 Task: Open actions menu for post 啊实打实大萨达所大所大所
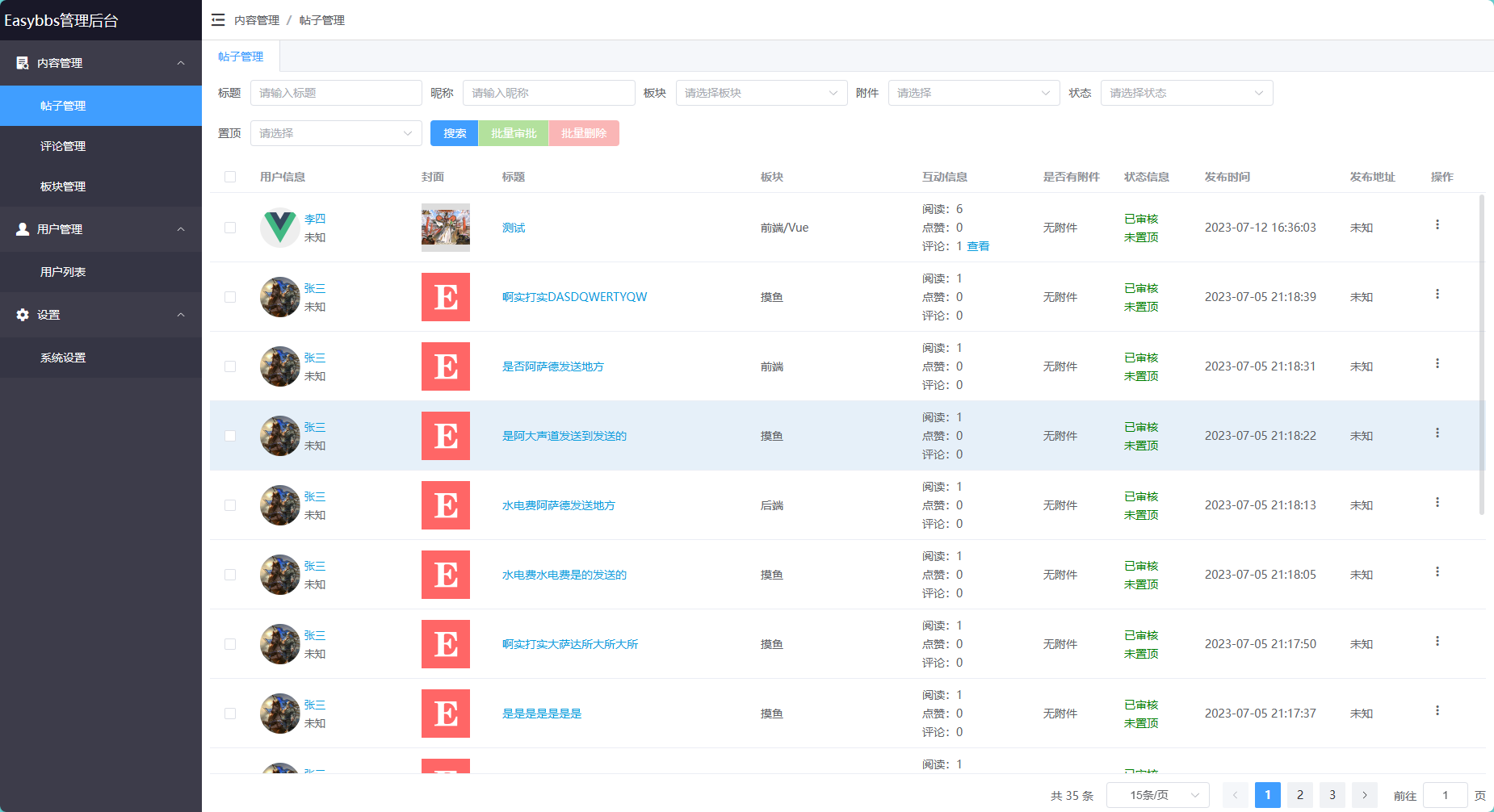(x=1437, y=641)
